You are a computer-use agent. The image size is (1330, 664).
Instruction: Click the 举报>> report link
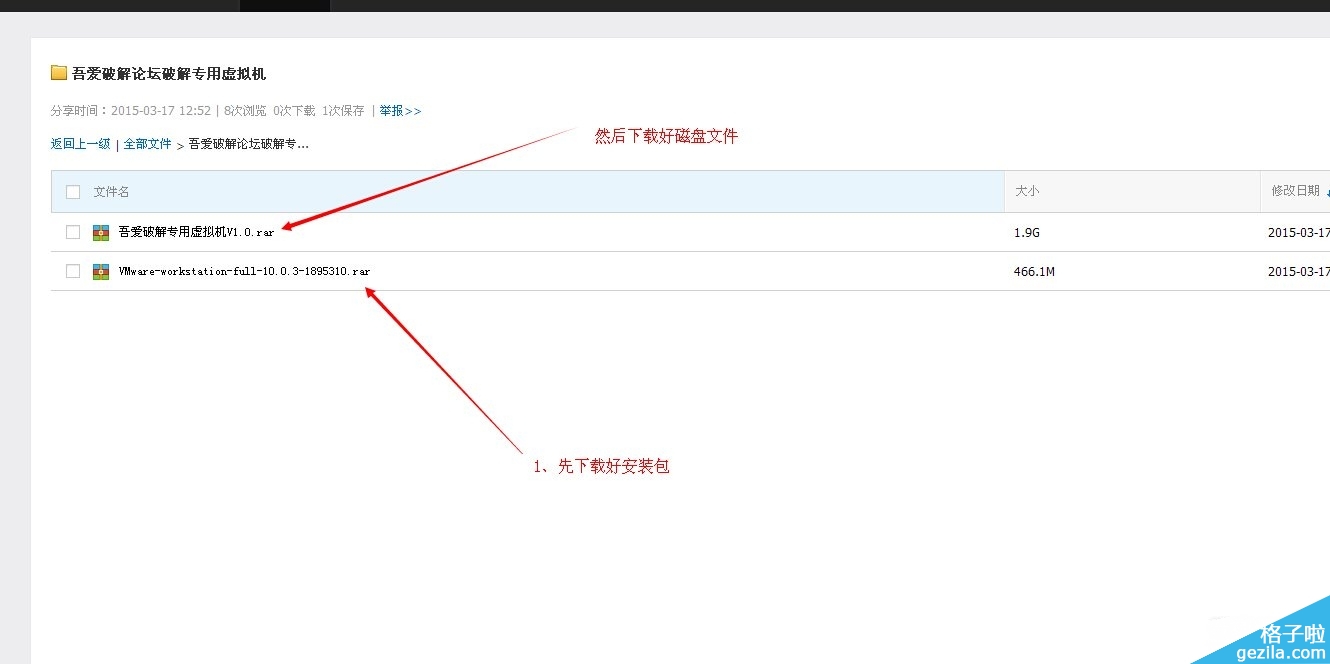[400, 111]
